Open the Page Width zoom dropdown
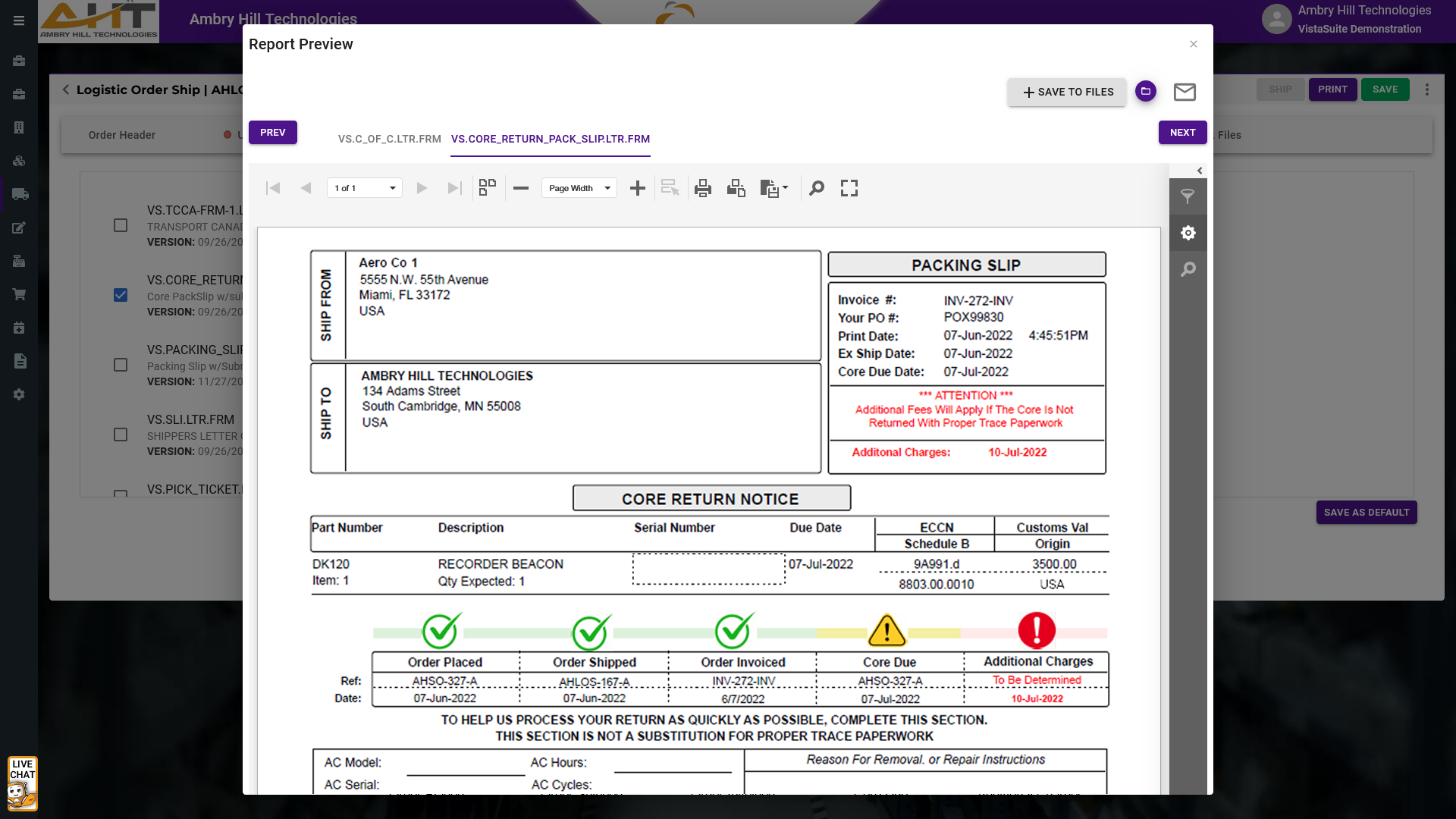This screenshot has width=1456, height=819. [x=579, y=188]
